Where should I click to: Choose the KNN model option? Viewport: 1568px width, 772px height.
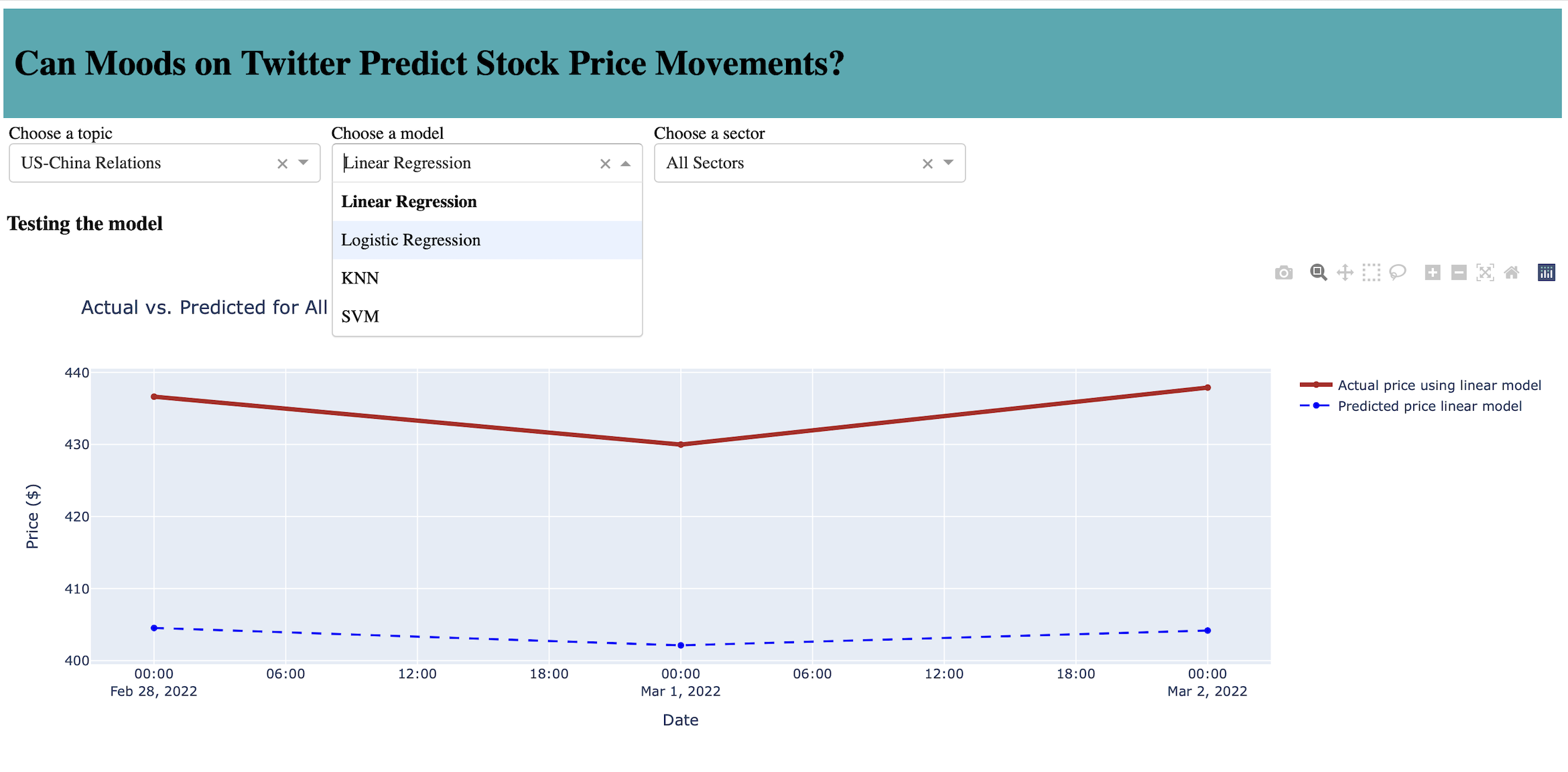[361, 278]
